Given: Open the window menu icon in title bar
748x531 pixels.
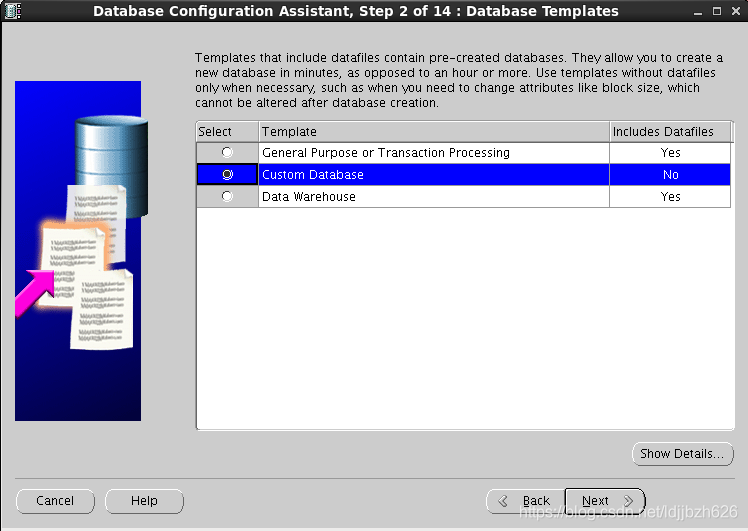Looking at the screenshot, I should (x=13, y=10).
